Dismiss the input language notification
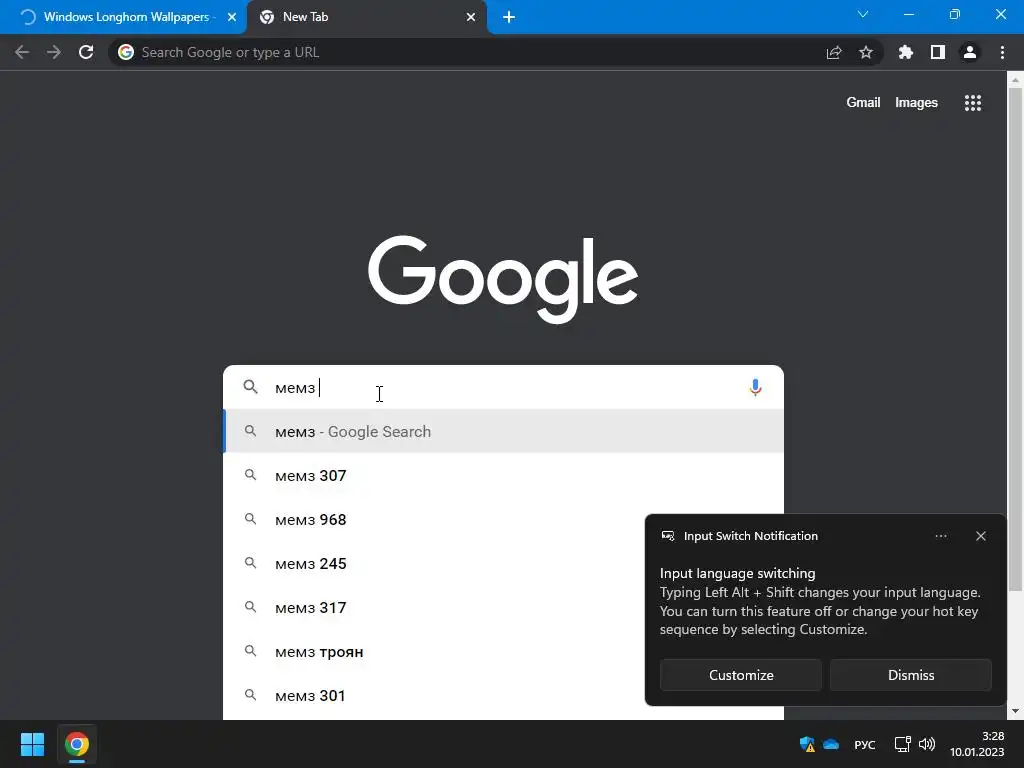 click(910, 675)
